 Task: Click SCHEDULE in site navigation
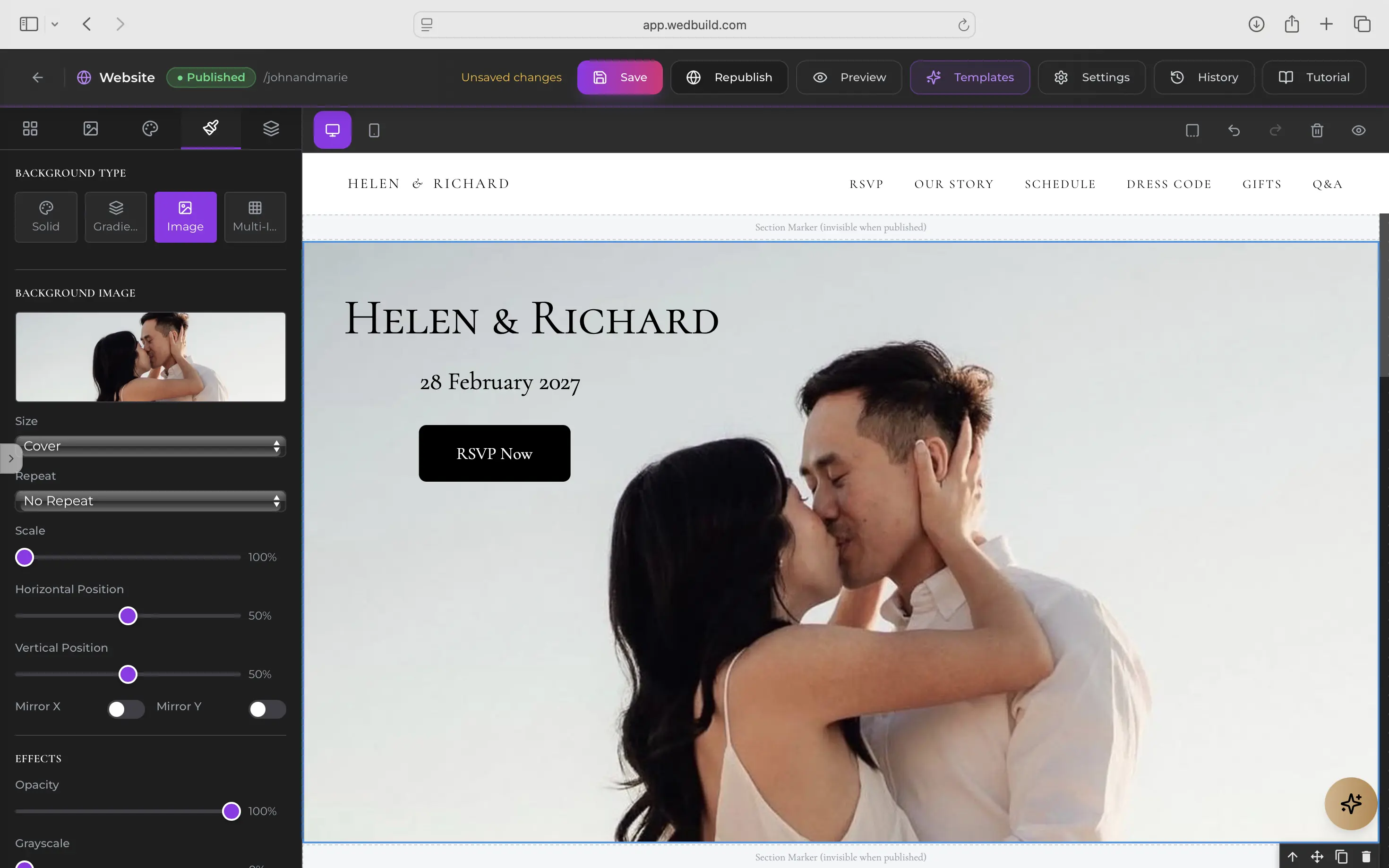(x=1060, y=184)
